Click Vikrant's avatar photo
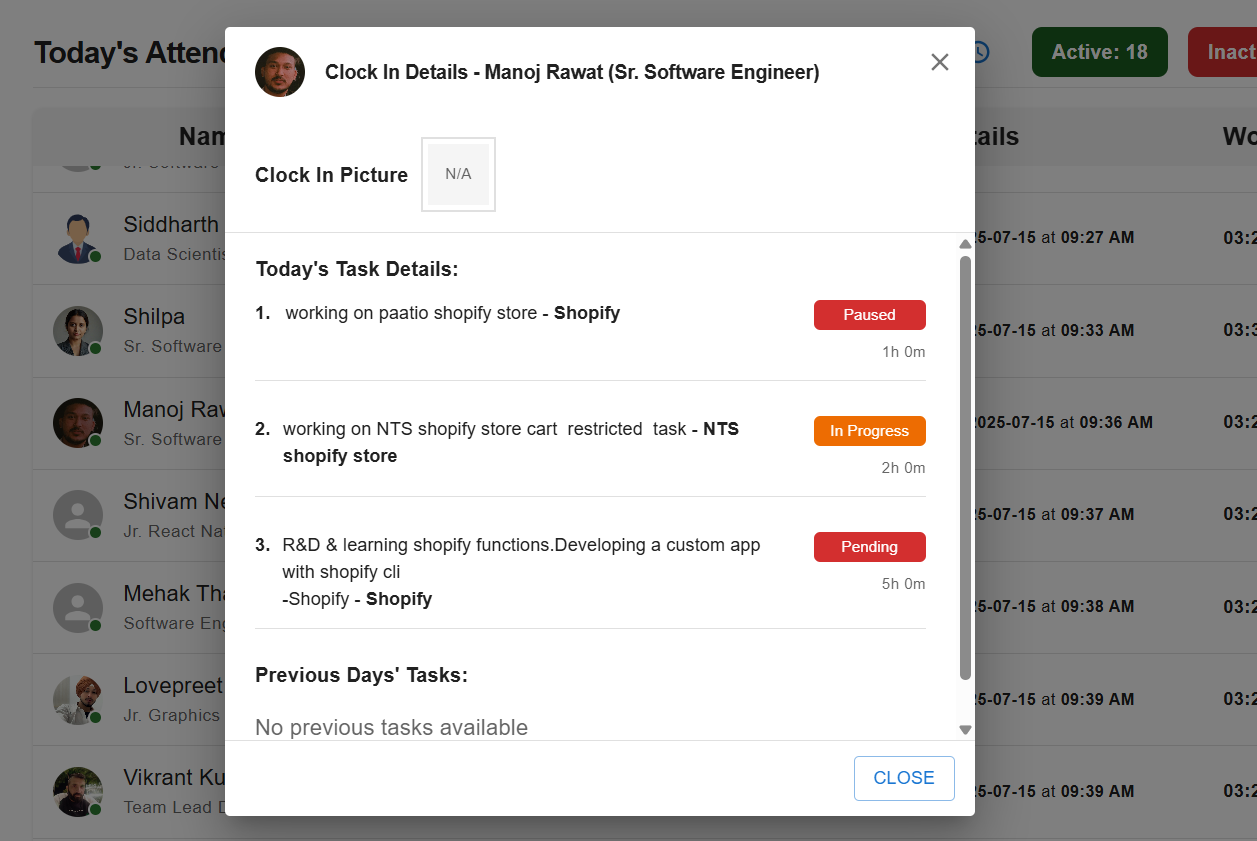1257x841 pixels. tap(78, 792)
